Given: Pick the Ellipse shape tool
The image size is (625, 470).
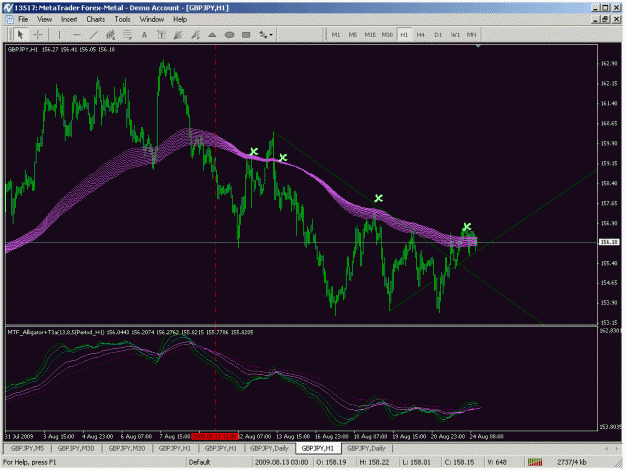Looking at the screenshot, I should (229, 35).
